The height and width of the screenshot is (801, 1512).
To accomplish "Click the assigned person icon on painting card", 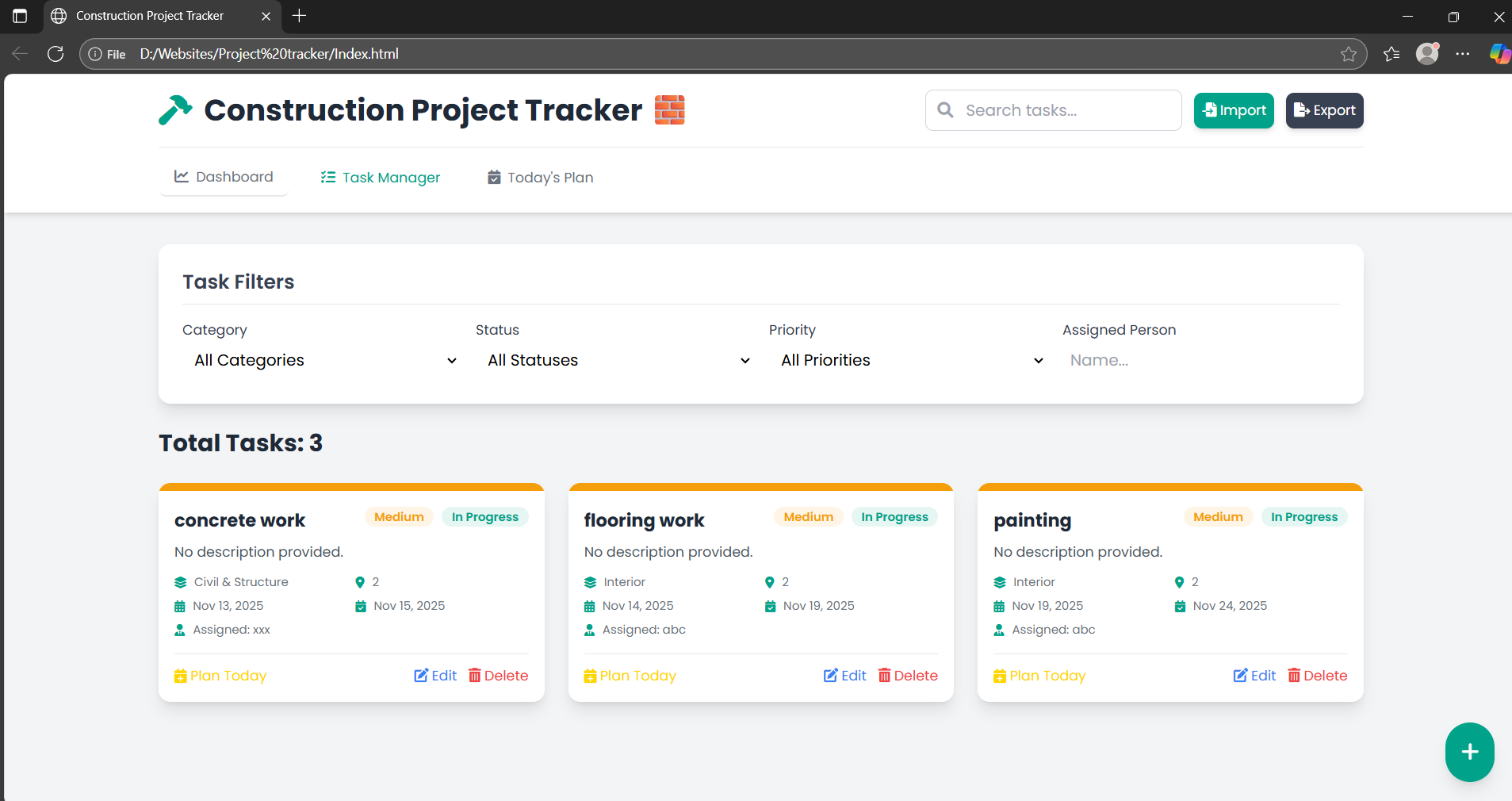I will tap(999, 630).
